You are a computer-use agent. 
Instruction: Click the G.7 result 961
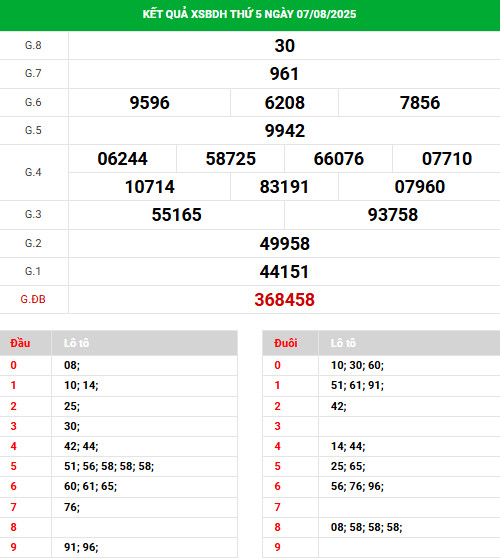pos(284,74)
